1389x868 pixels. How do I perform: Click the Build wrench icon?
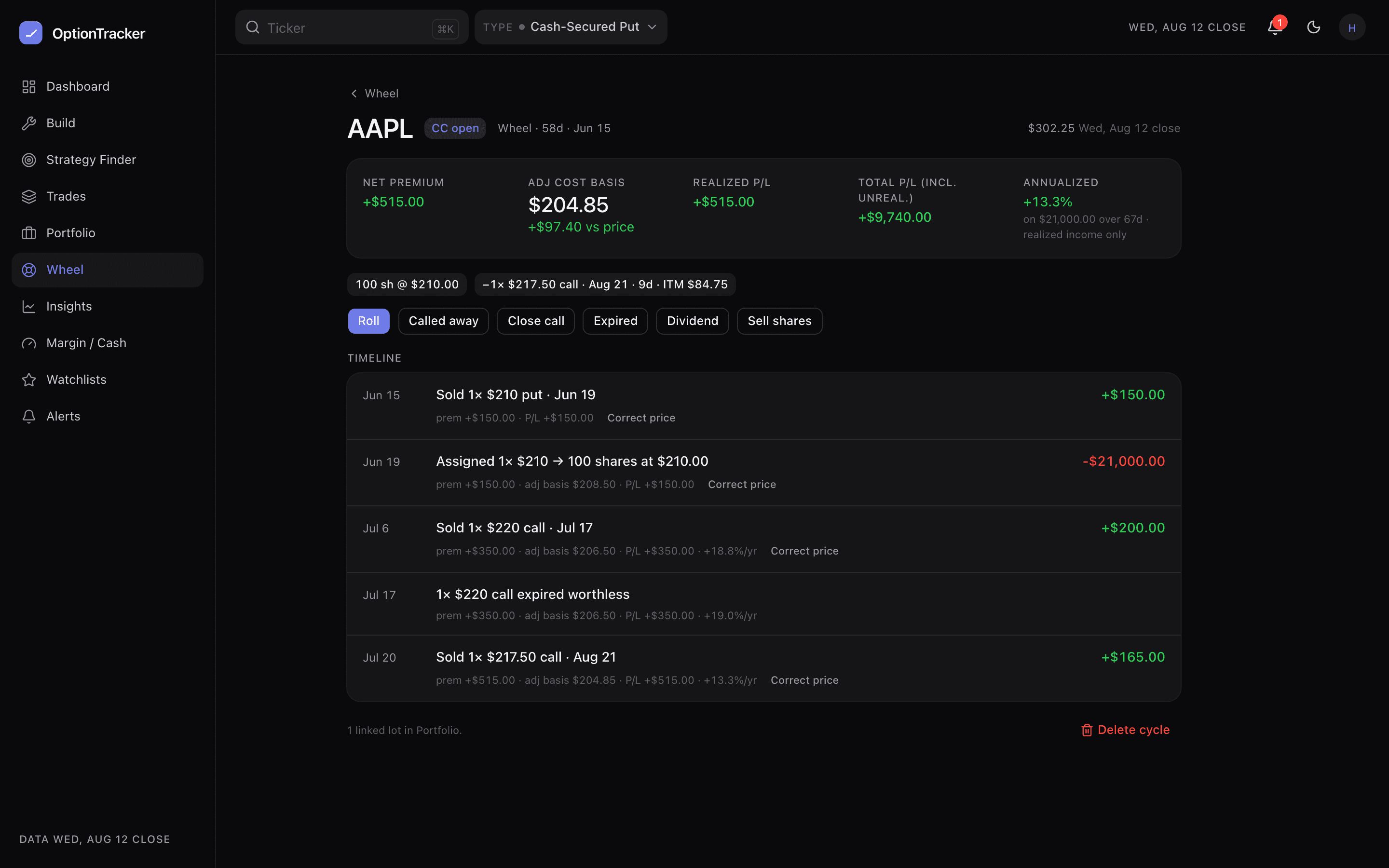tap(29, 123)
